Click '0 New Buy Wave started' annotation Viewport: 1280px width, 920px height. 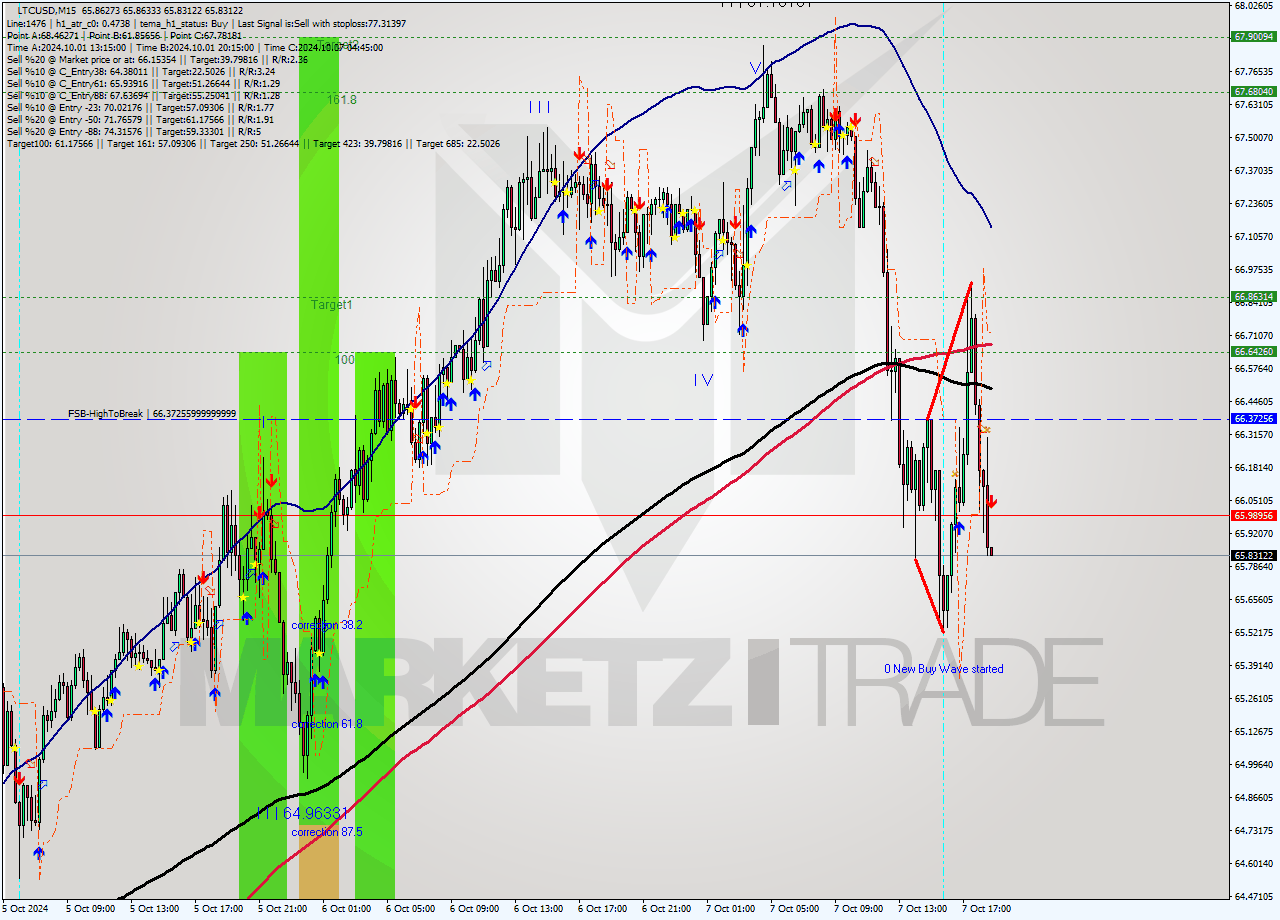[943, 669]
